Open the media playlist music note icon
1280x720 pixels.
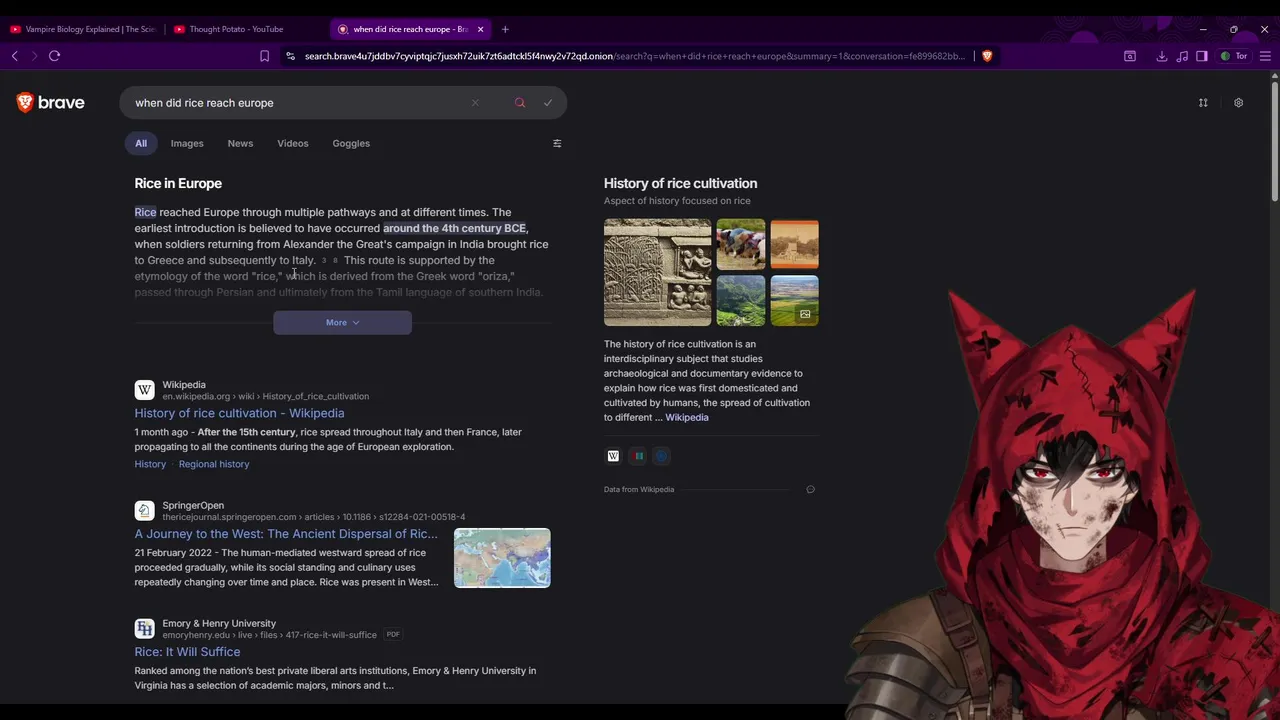point(1182,56)
